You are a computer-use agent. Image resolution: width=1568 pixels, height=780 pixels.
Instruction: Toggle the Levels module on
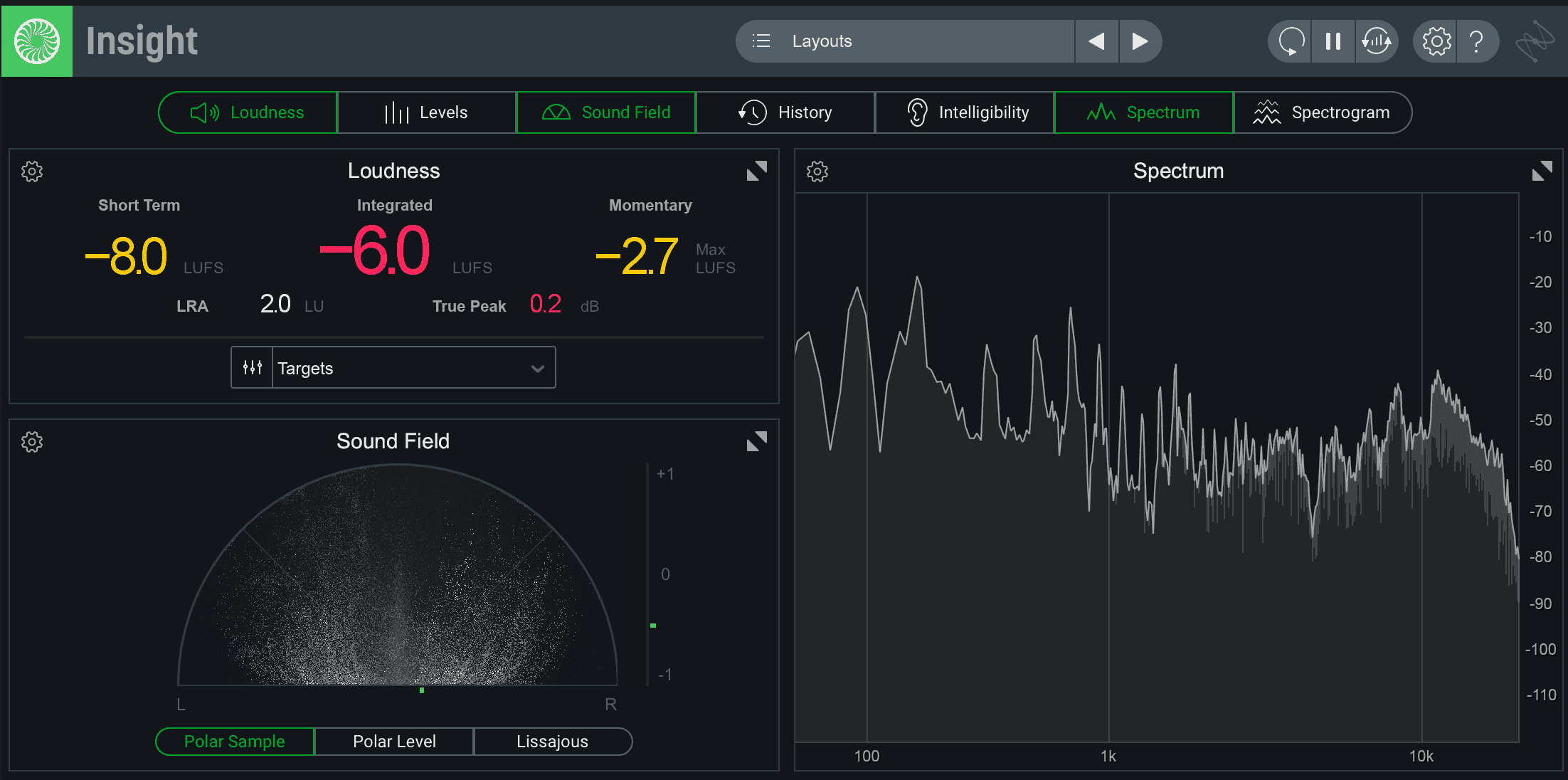click(427, 112)
